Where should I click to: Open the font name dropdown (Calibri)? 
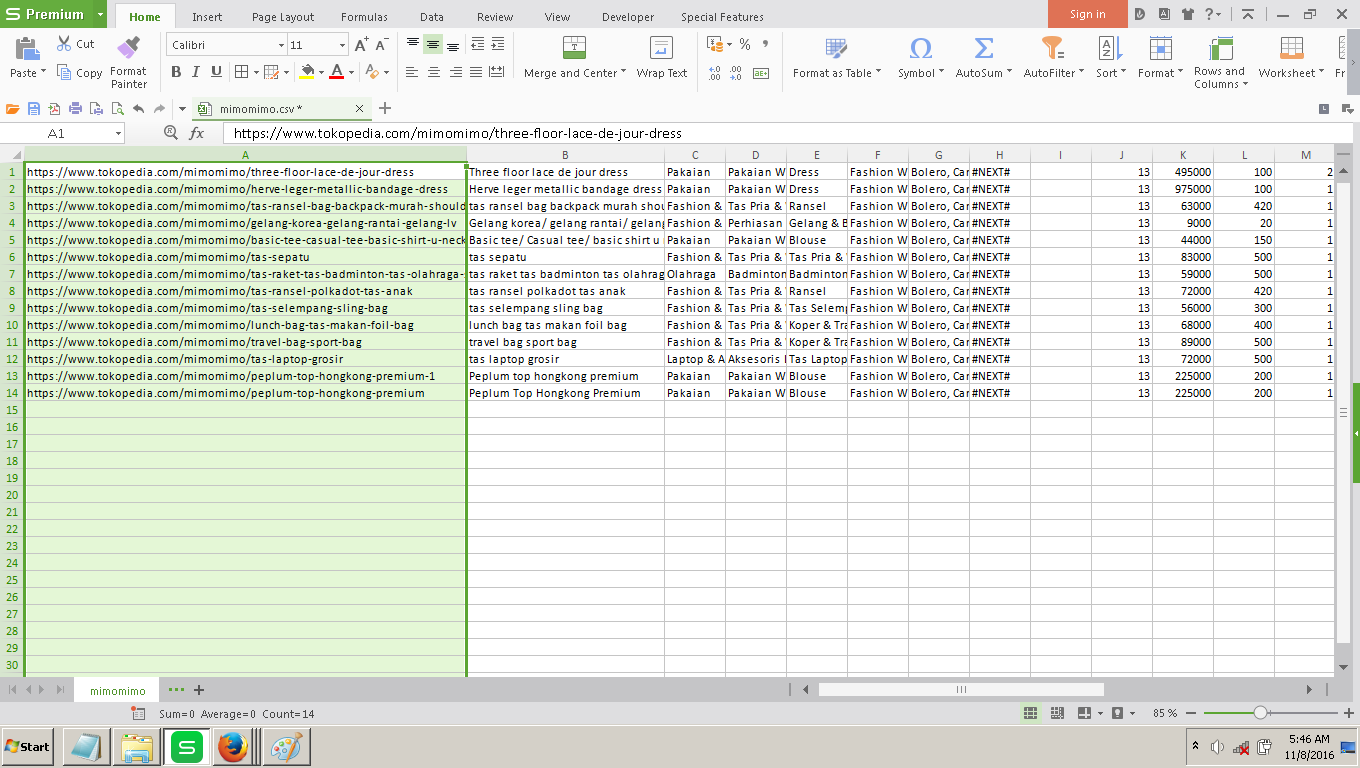281,45
